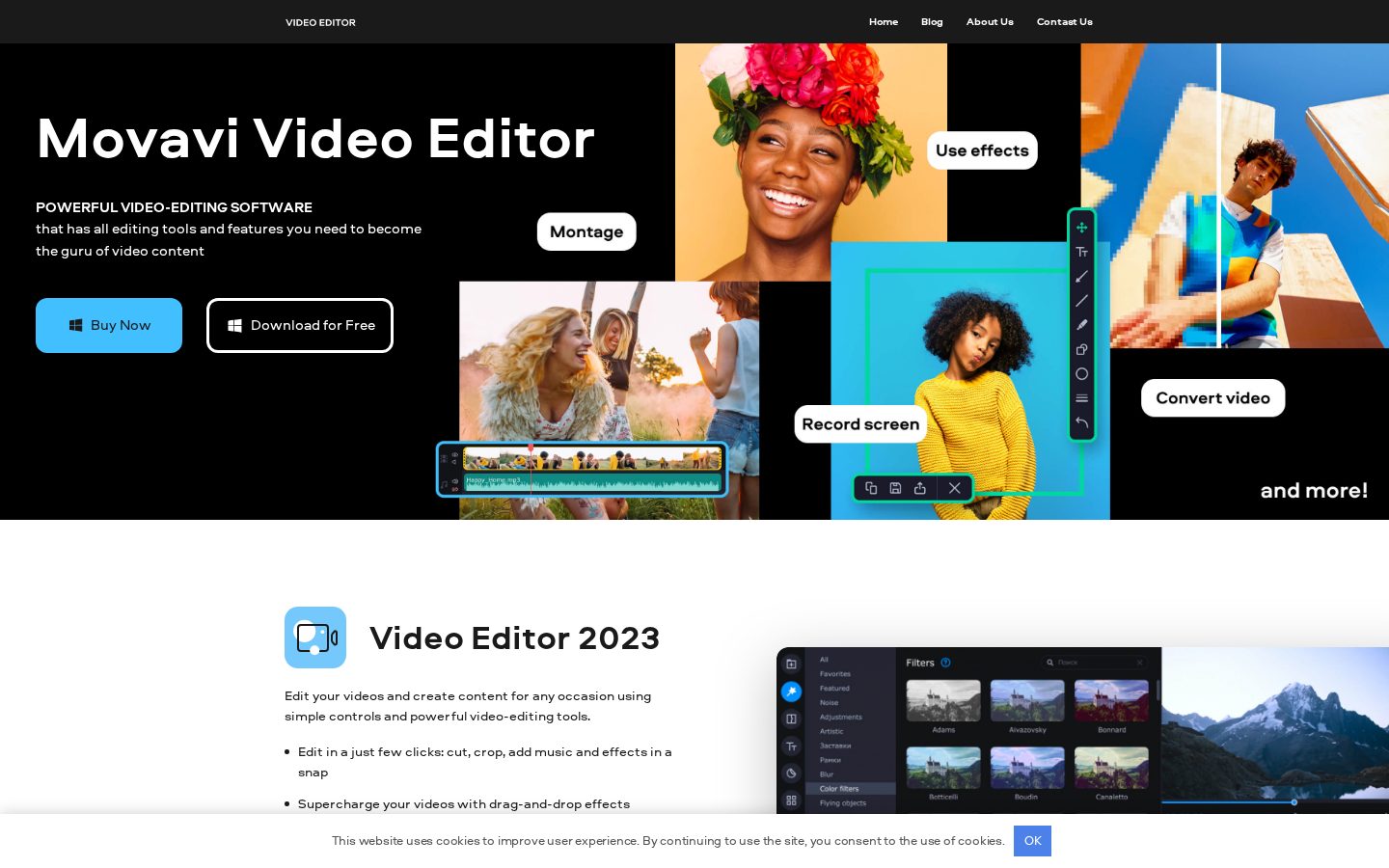Click the clear X in filter search
Screen dimensions: 1389x868
pos(1140,663)
